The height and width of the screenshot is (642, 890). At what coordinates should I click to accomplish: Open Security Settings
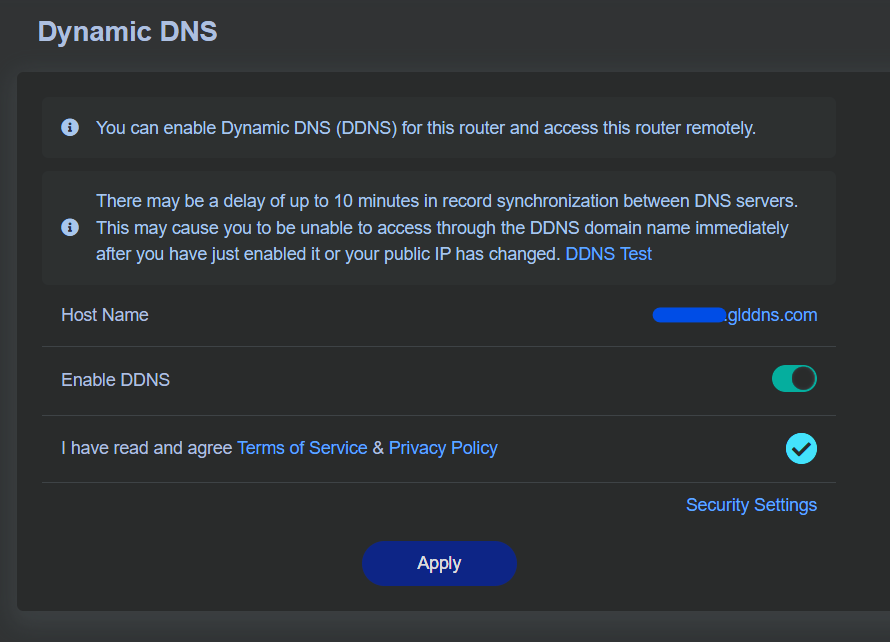click(x=751, y=505)
